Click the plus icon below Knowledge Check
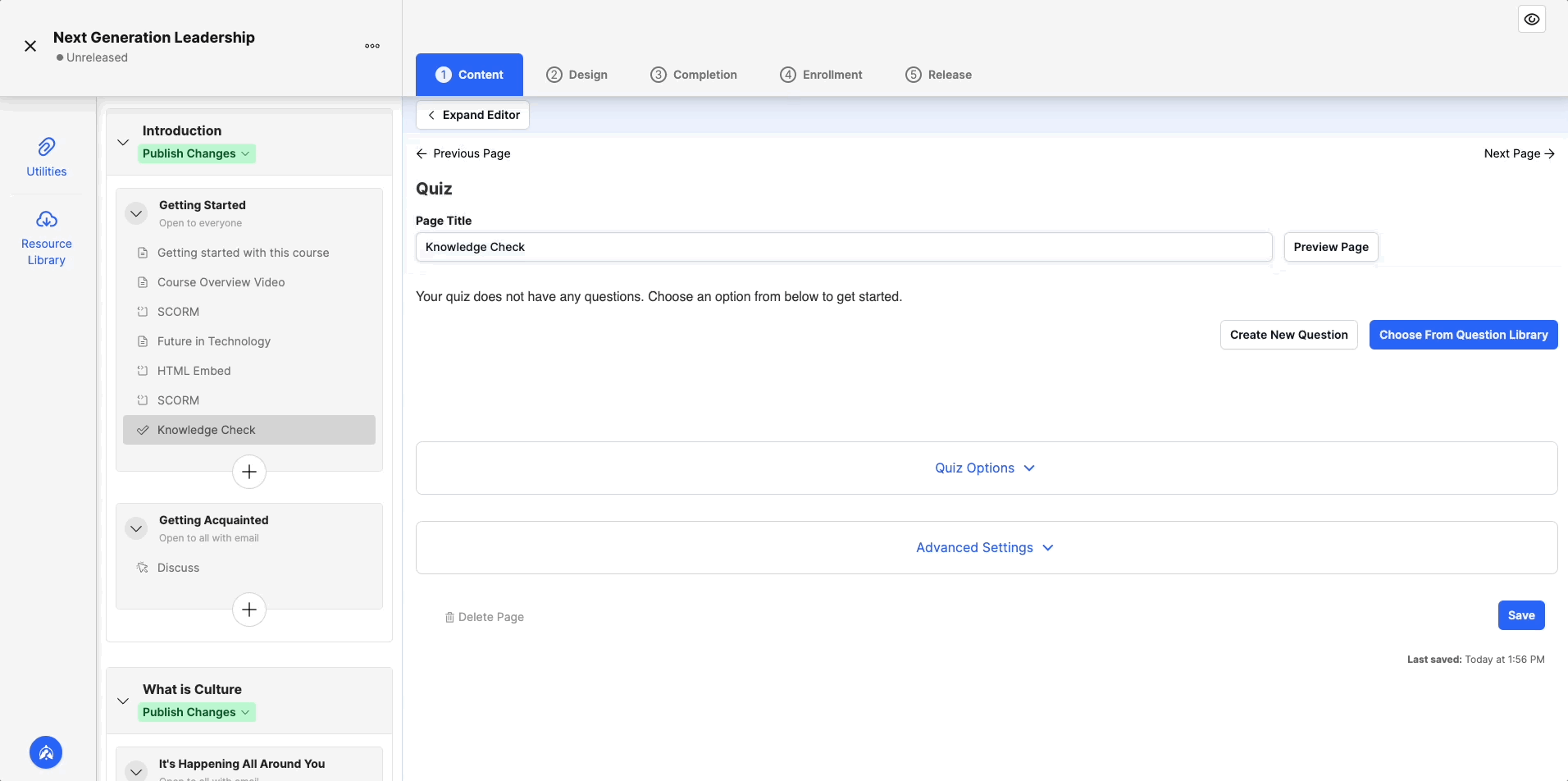This screenshot has width=1568, height=781. click(248, 472)
